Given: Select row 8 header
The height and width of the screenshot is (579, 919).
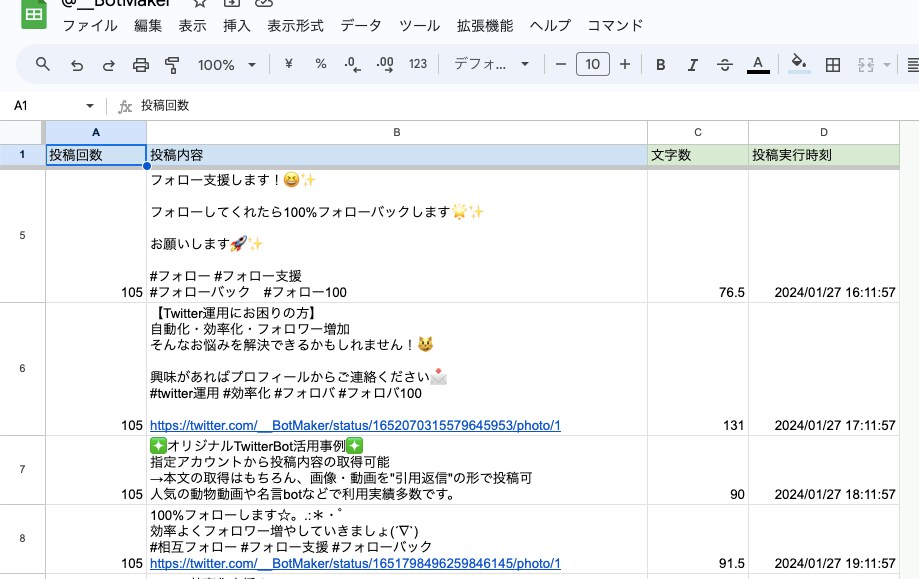Looking at the screenshot, I should (22, 539).
